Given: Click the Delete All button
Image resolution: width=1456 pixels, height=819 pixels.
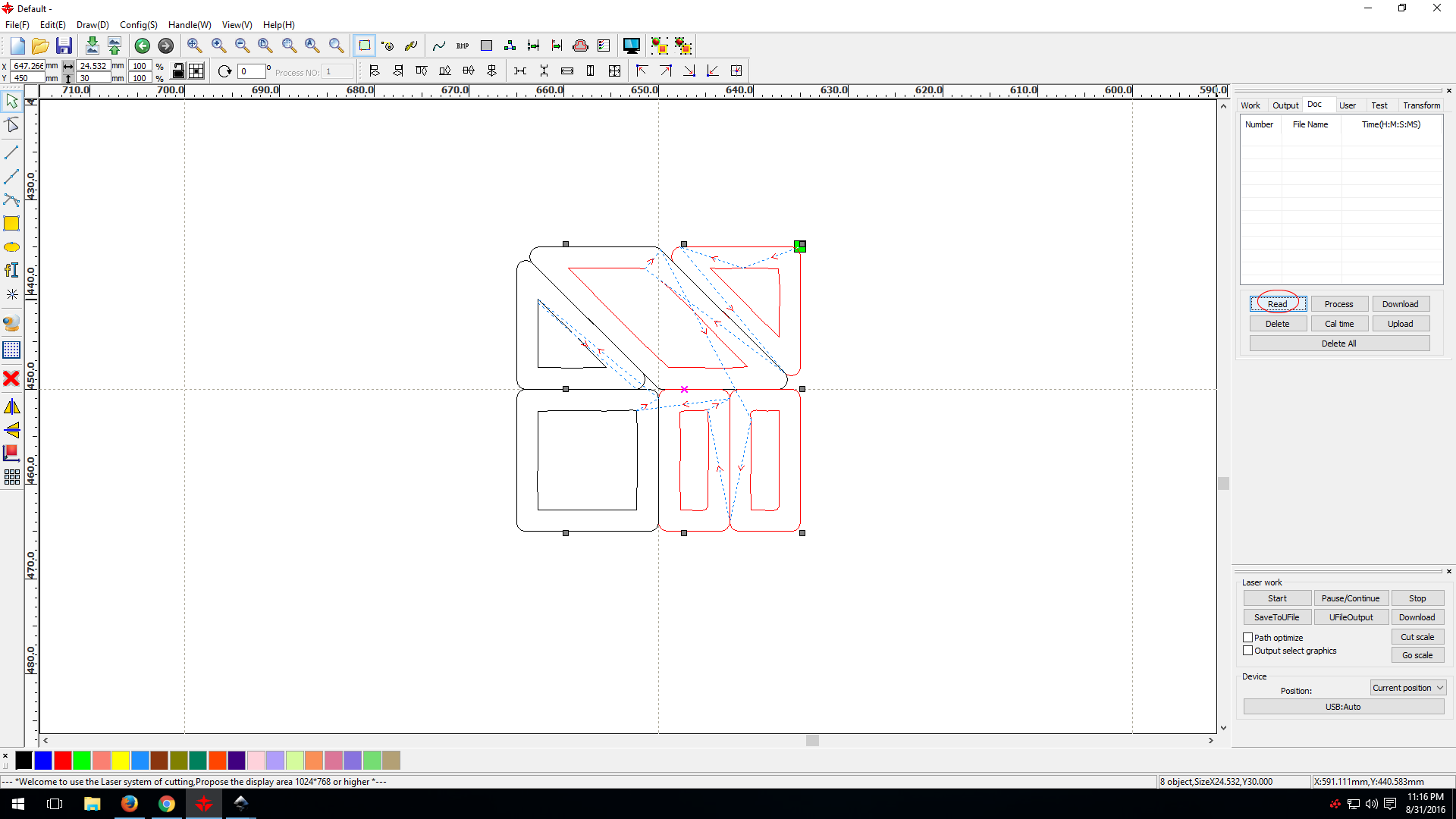Looking at the screenshot, I should click(1338, 344).
